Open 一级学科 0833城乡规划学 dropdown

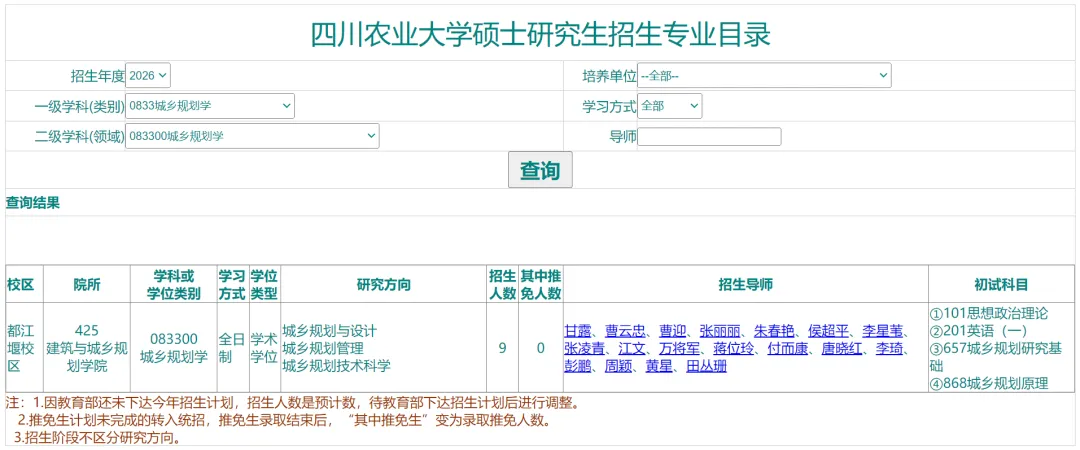210,105
